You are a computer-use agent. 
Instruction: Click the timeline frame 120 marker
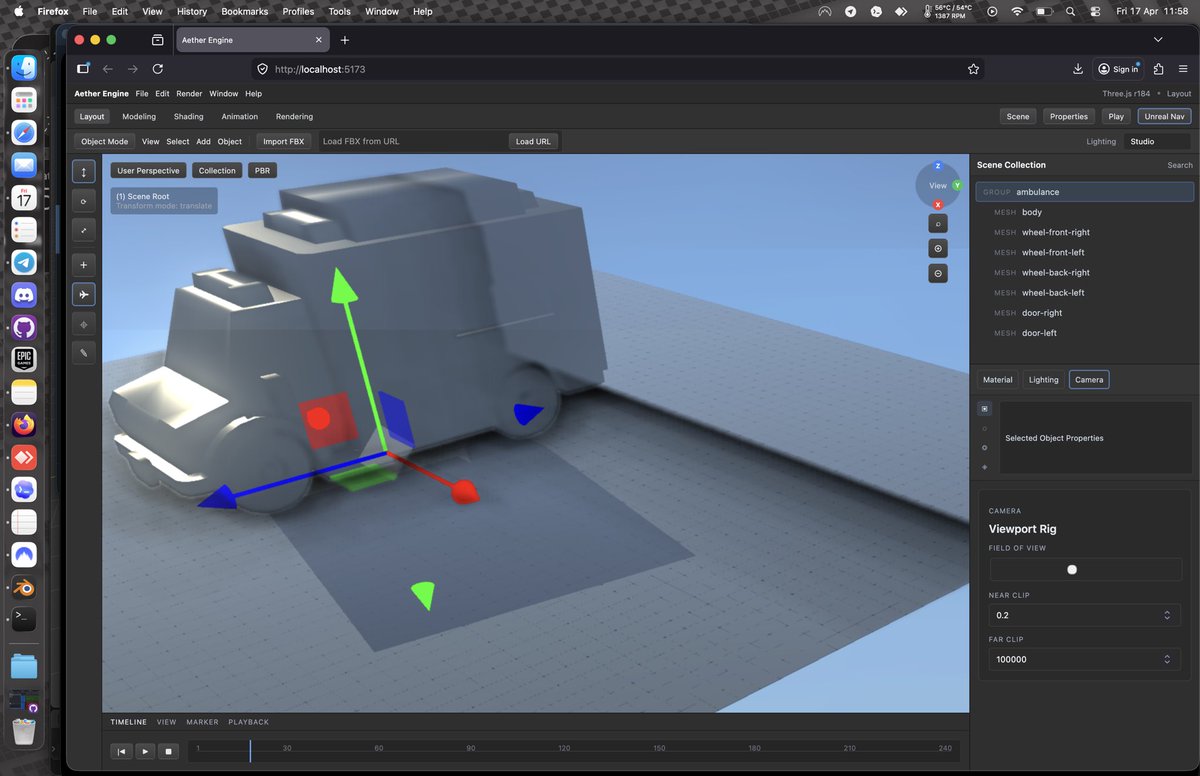click(x=564, y=748)
